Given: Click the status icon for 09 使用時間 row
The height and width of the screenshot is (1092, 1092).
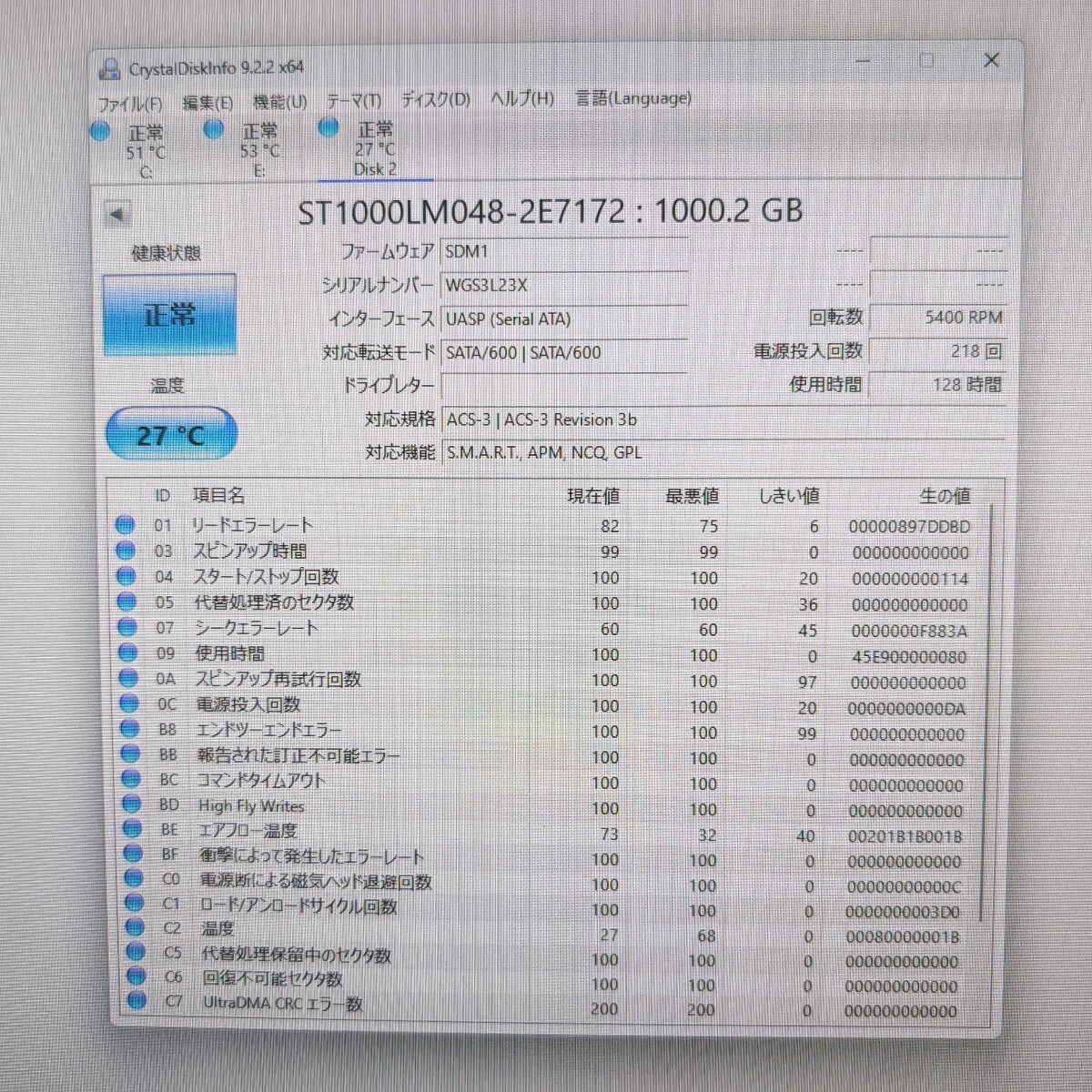Looking at the screenshot, I should point(128,652).
